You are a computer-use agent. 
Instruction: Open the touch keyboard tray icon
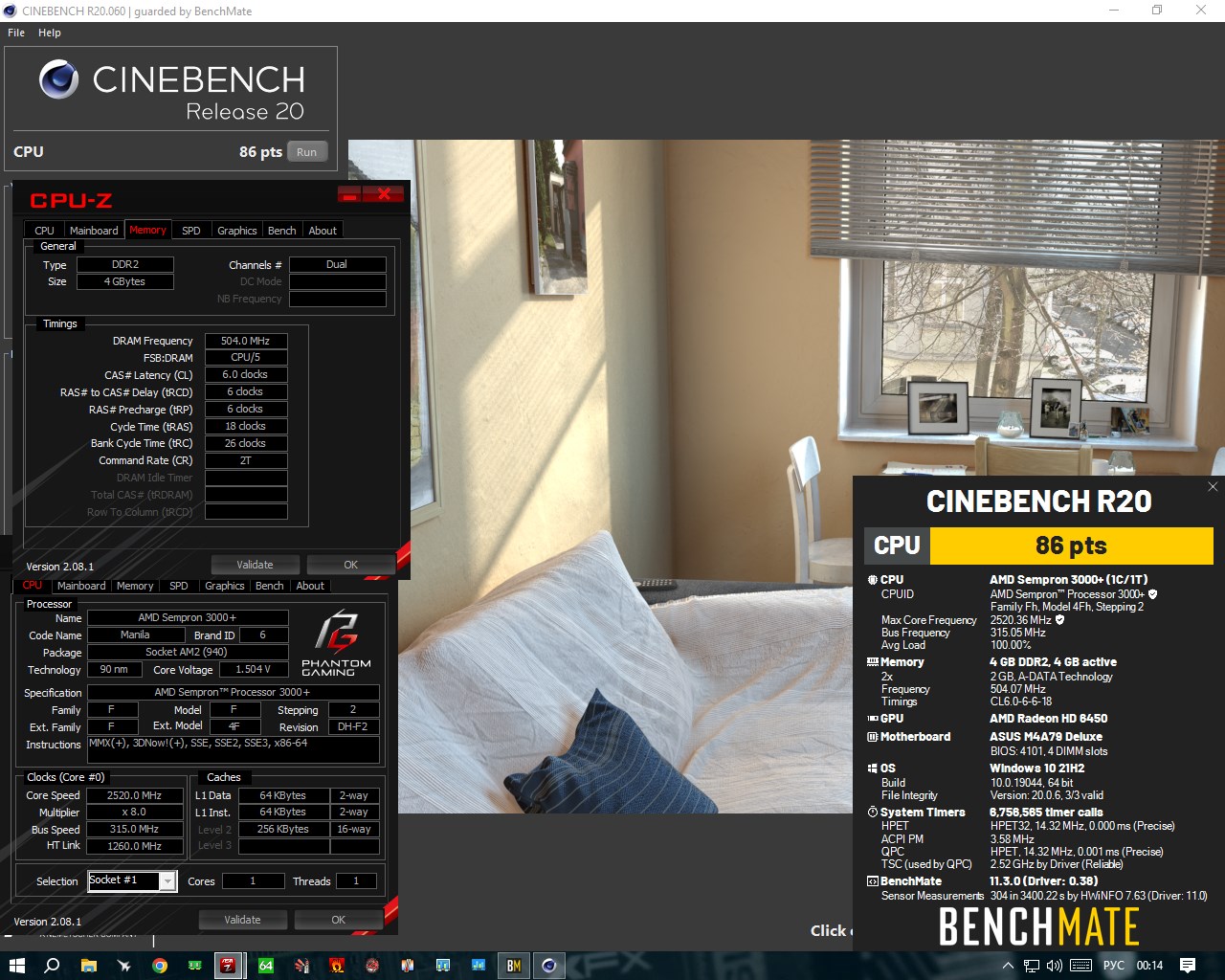[x=1080, y=966]
